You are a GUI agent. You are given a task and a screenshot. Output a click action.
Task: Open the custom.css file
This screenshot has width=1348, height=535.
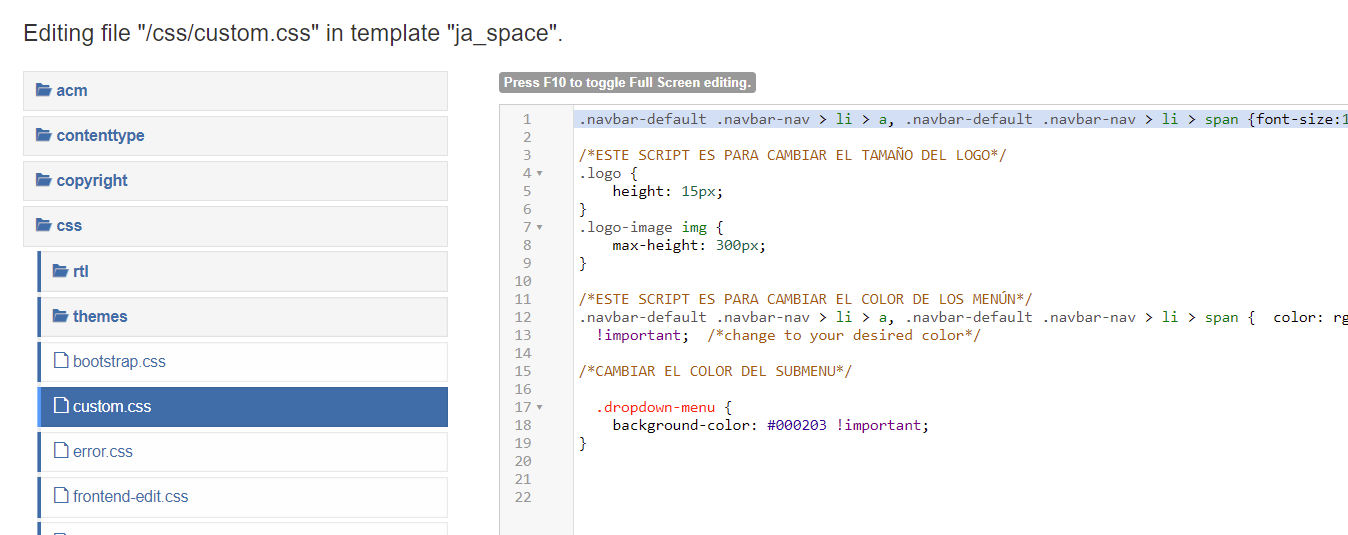coord(112,407)
